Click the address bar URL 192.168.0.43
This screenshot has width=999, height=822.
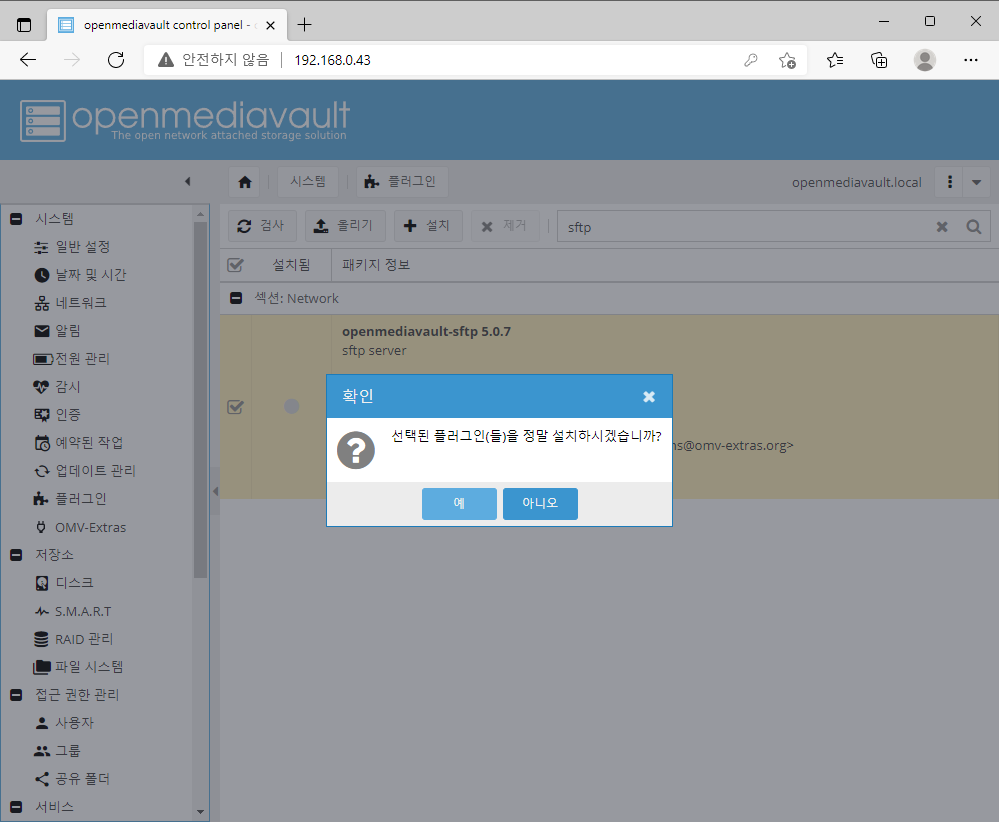(333, 60)
